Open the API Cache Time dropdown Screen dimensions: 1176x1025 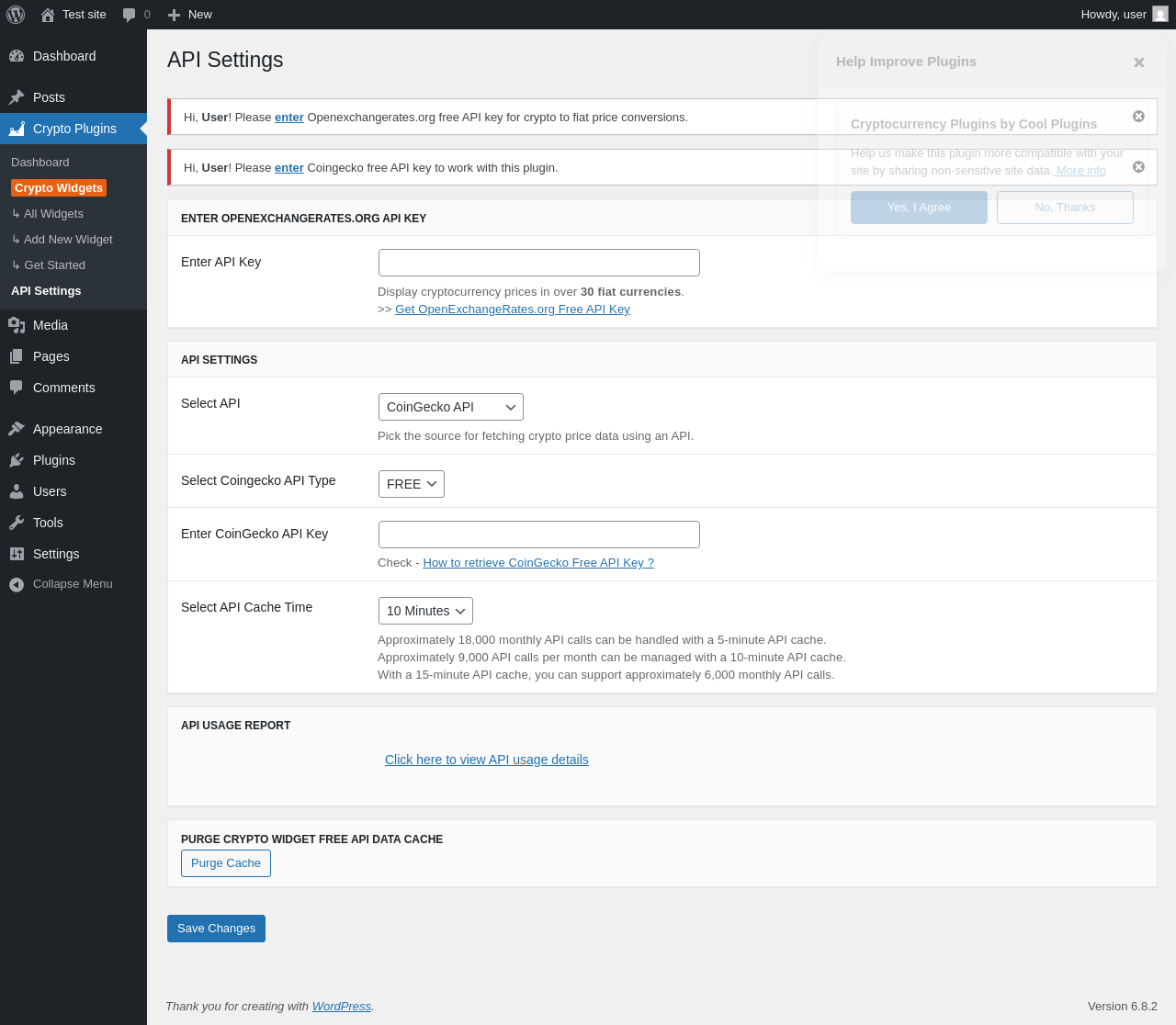425,611
